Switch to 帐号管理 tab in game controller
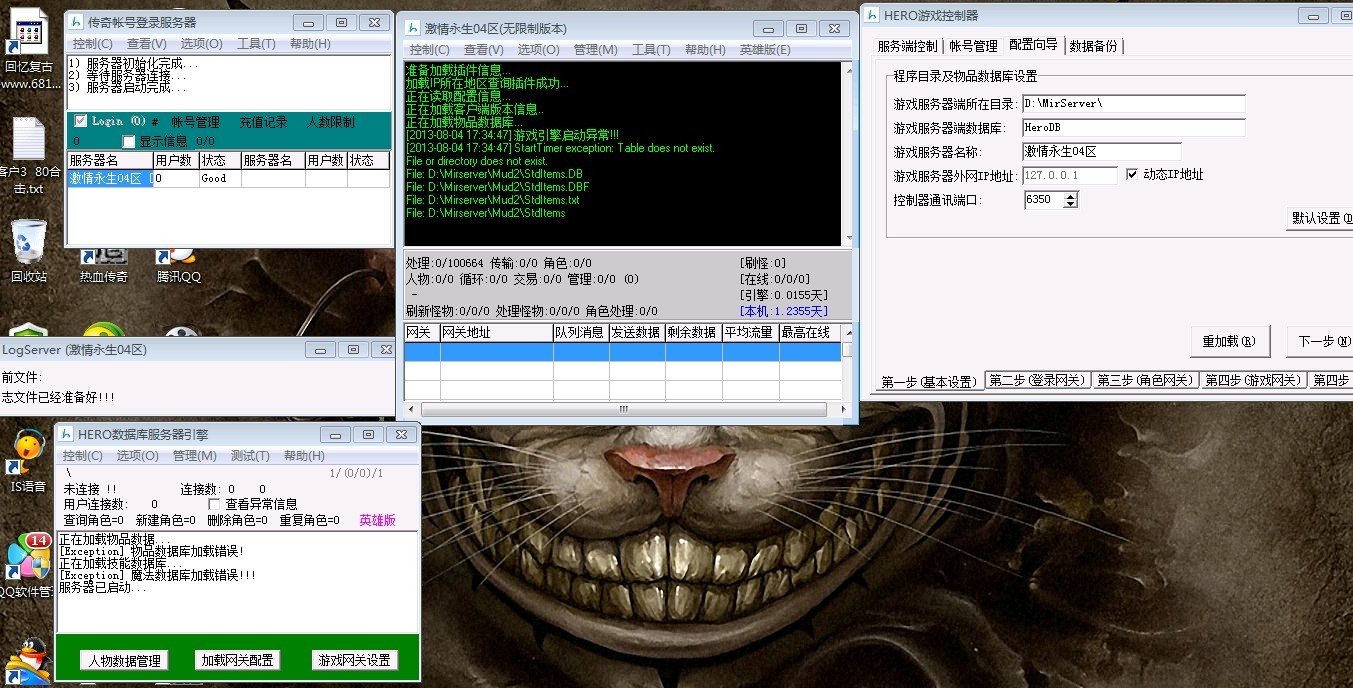Viewport: 1353px width, 688px height. [973, 46]
